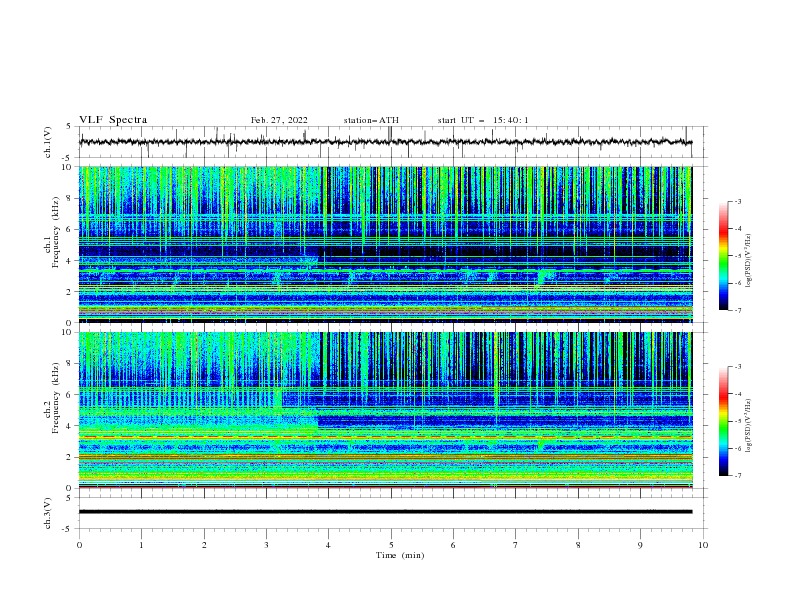Click the "station=ATH" header label
Image resolution: width=792 pixels, height=612 pixels.
371,120
